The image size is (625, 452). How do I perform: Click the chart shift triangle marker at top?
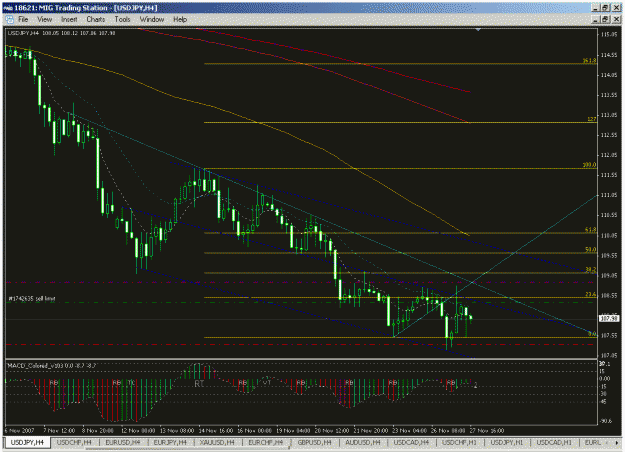click(x=478, y=30)
